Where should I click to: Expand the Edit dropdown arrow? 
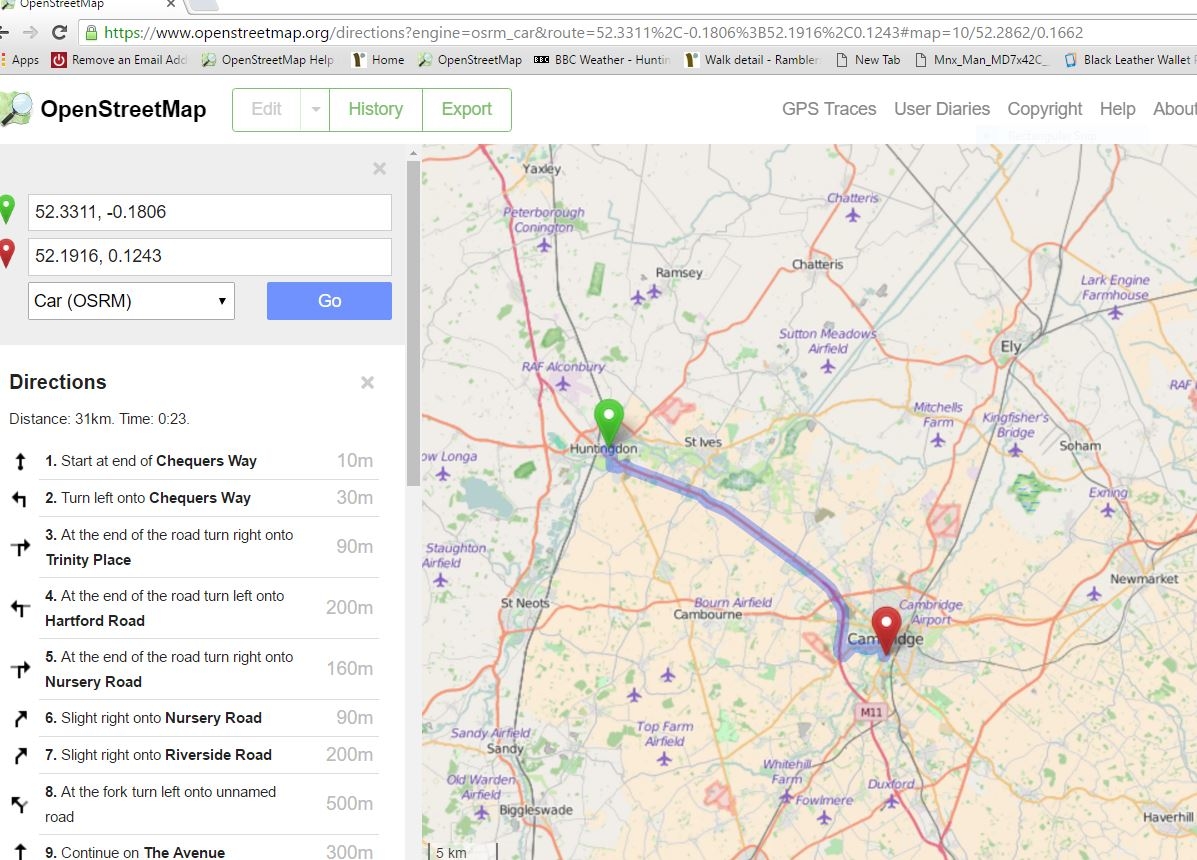point(315,109)
